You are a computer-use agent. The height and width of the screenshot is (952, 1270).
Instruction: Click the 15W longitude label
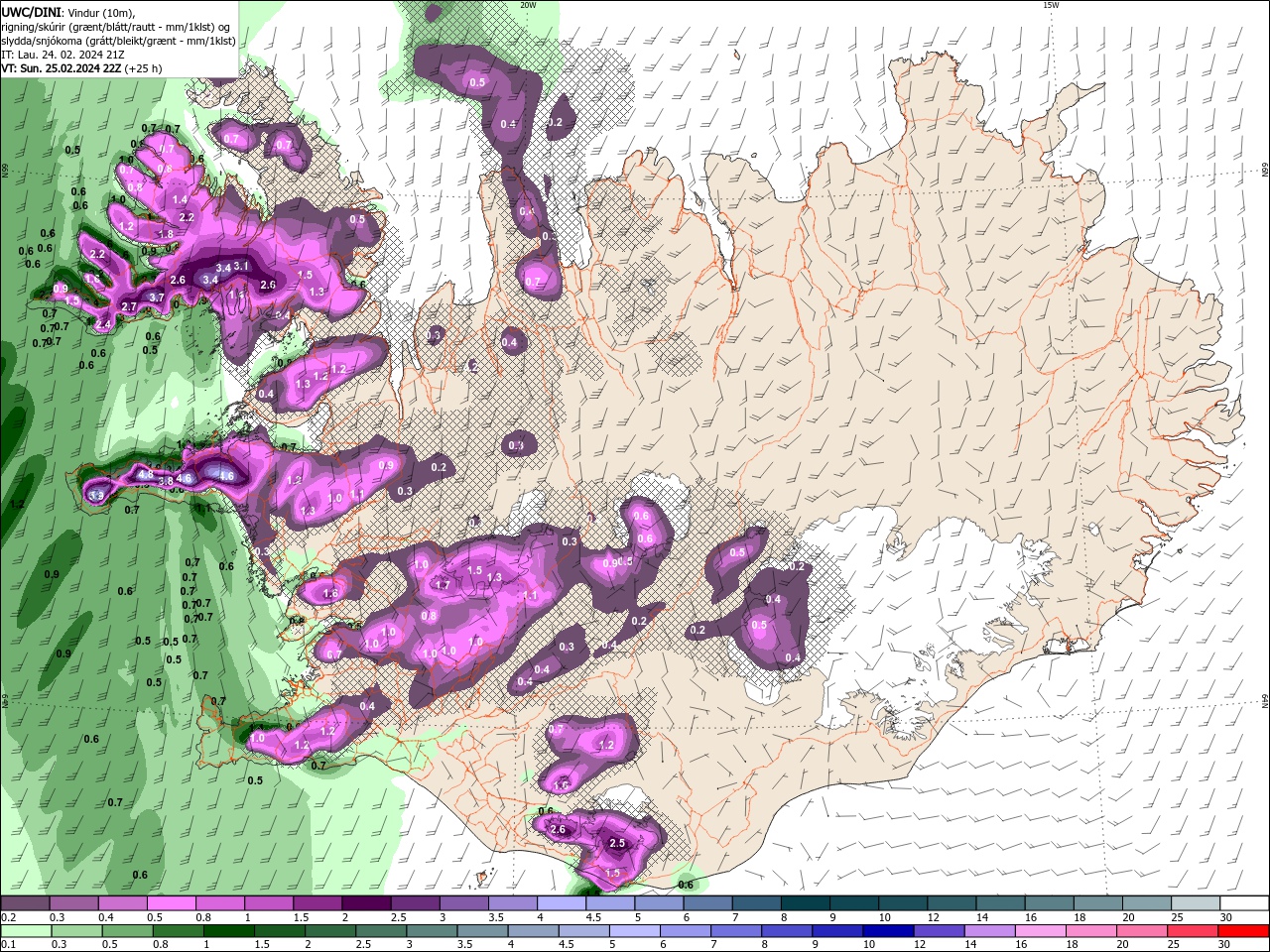1052,5
